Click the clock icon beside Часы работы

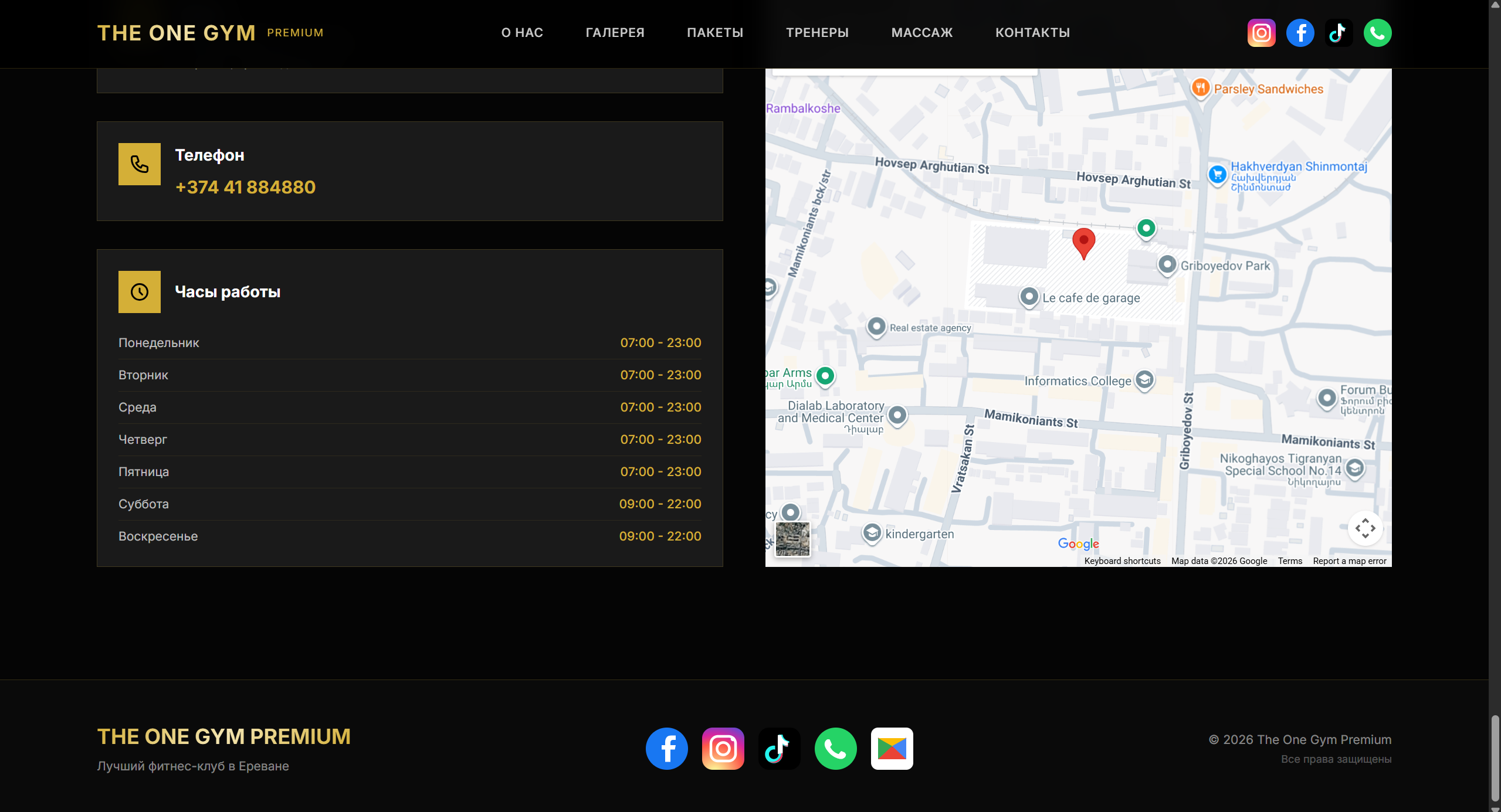[x=139, y=291]
